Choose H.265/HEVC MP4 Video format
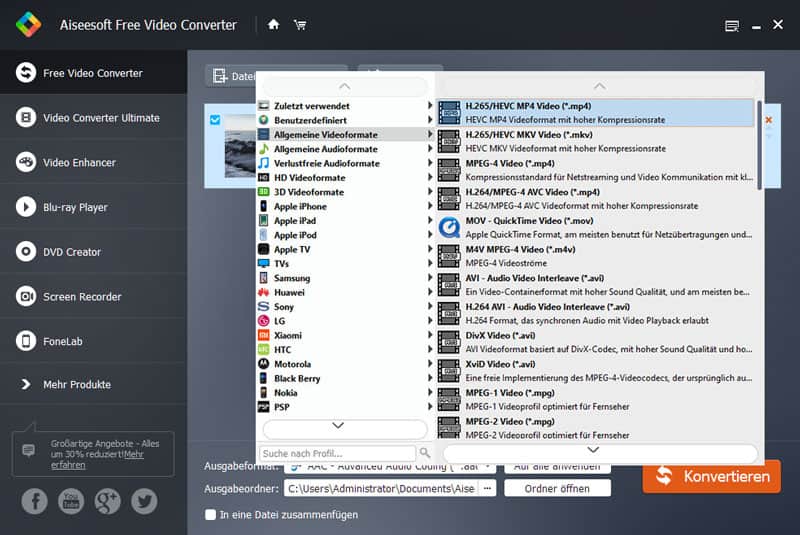Image resolution: width=800 pixels, height=535 pixels. click(595, 113)
